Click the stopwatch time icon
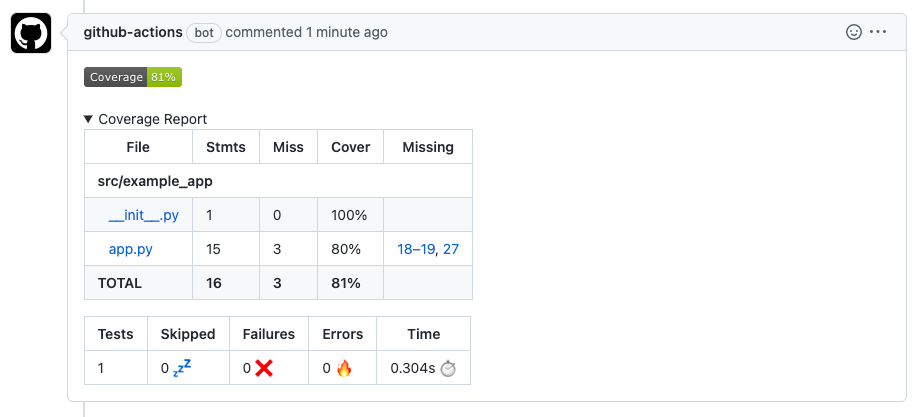 448,368
